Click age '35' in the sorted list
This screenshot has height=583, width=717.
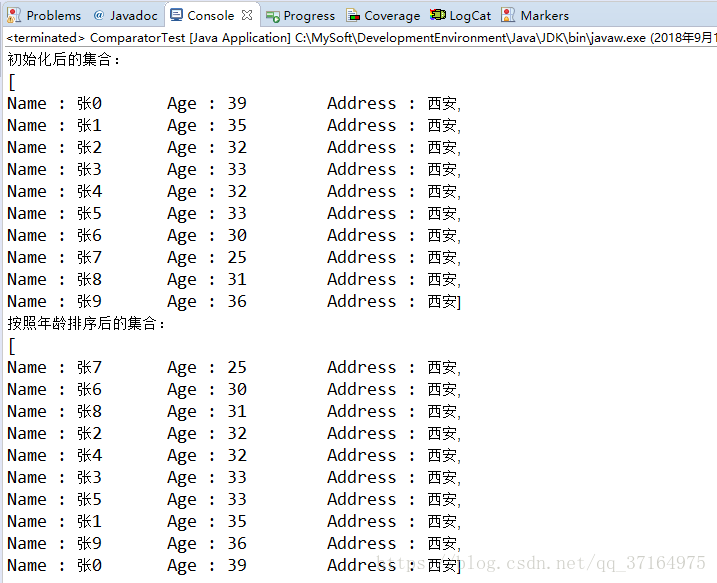[237, 521]
